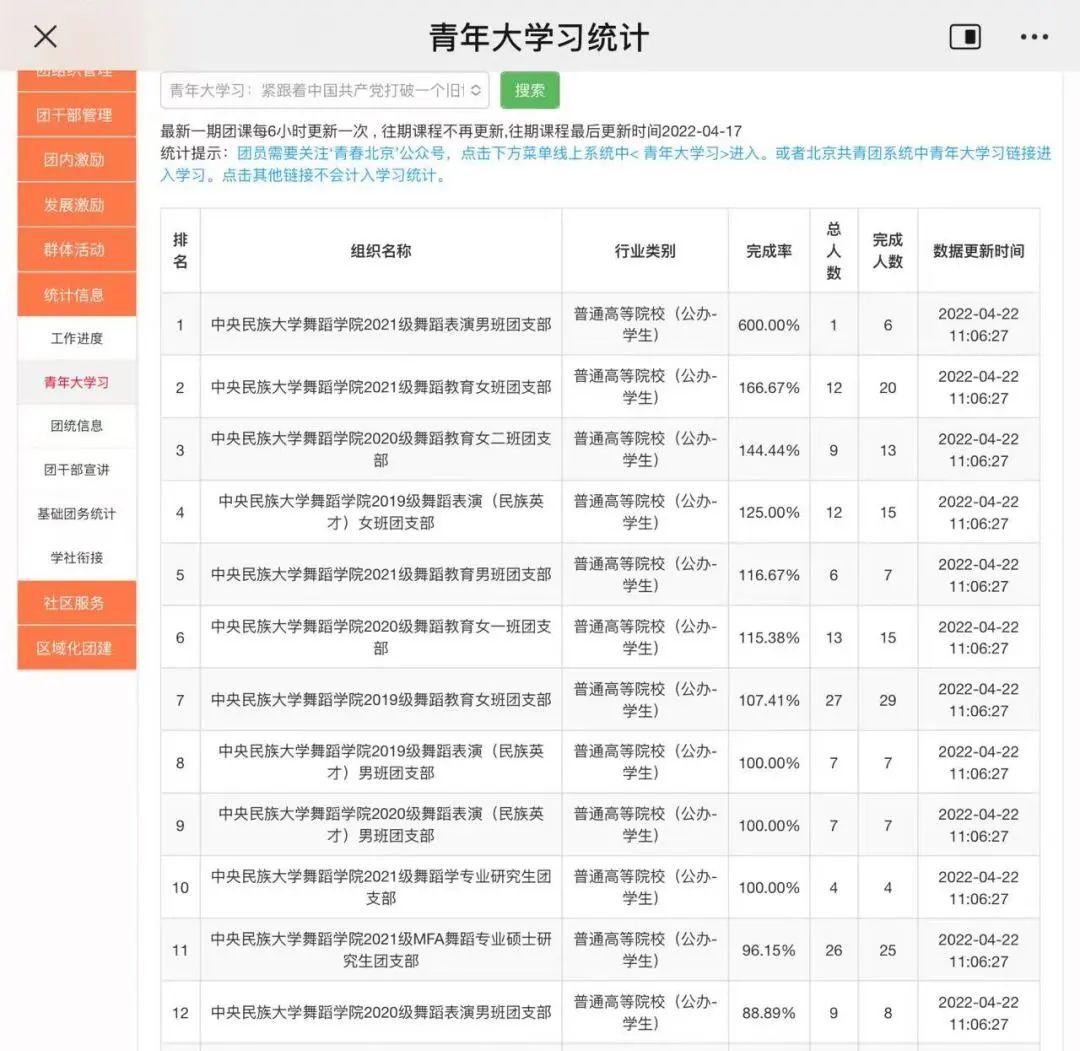Open 团干部管理 sidebar menu
Image resolution: width=1080 pixels, height=1051 pixels.
(76, 115)
